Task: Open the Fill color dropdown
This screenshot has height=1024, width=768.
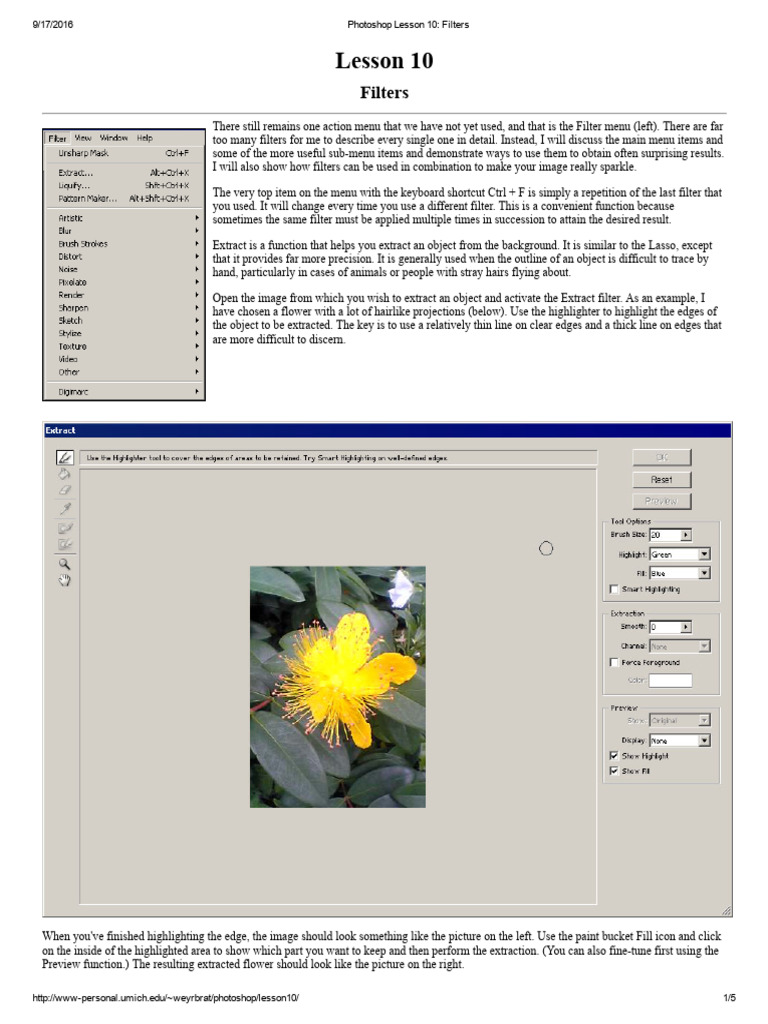Action: coord(704,573)
